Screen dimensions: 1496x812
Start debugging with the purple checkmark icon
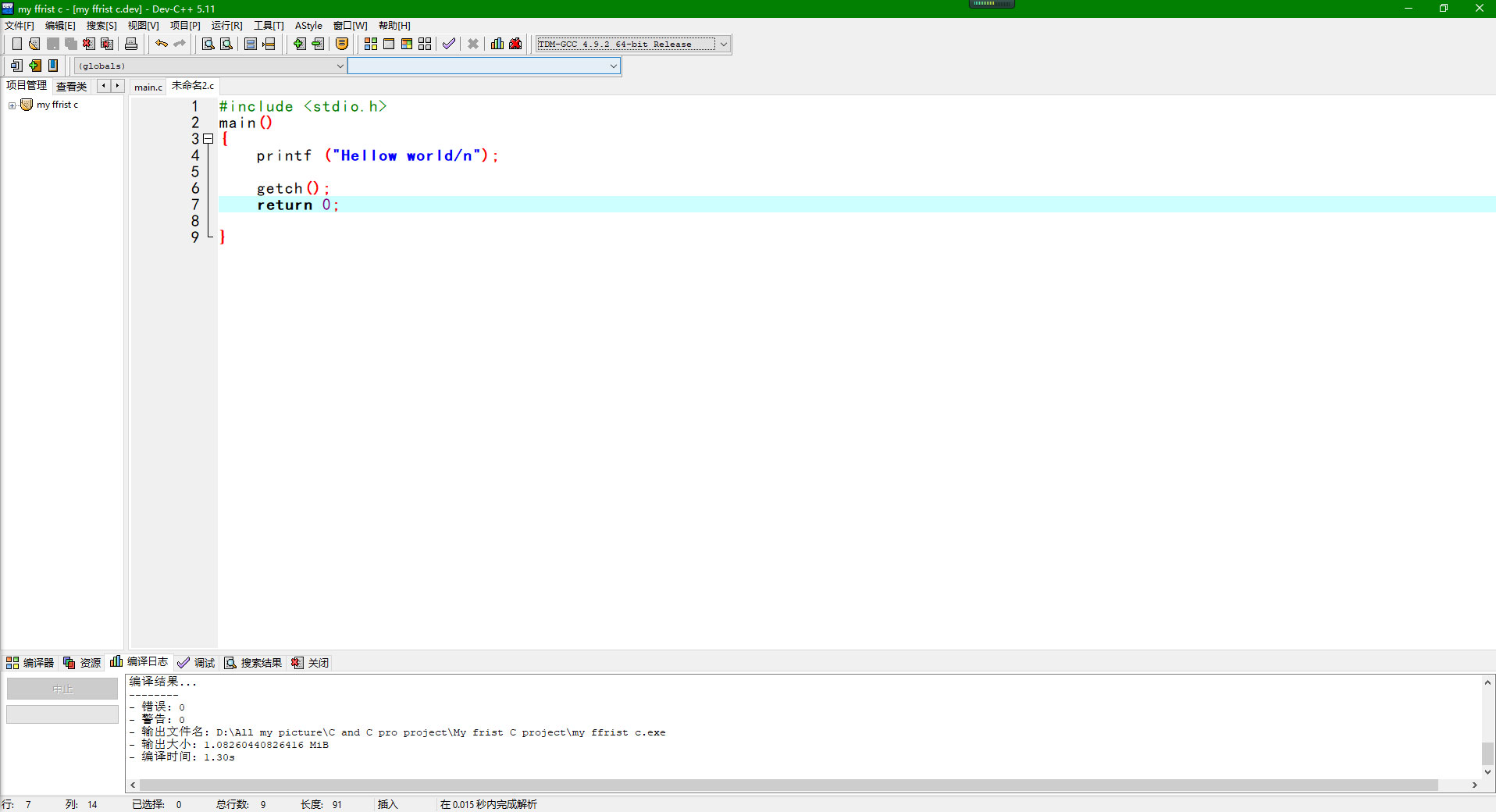pos(449,44)
